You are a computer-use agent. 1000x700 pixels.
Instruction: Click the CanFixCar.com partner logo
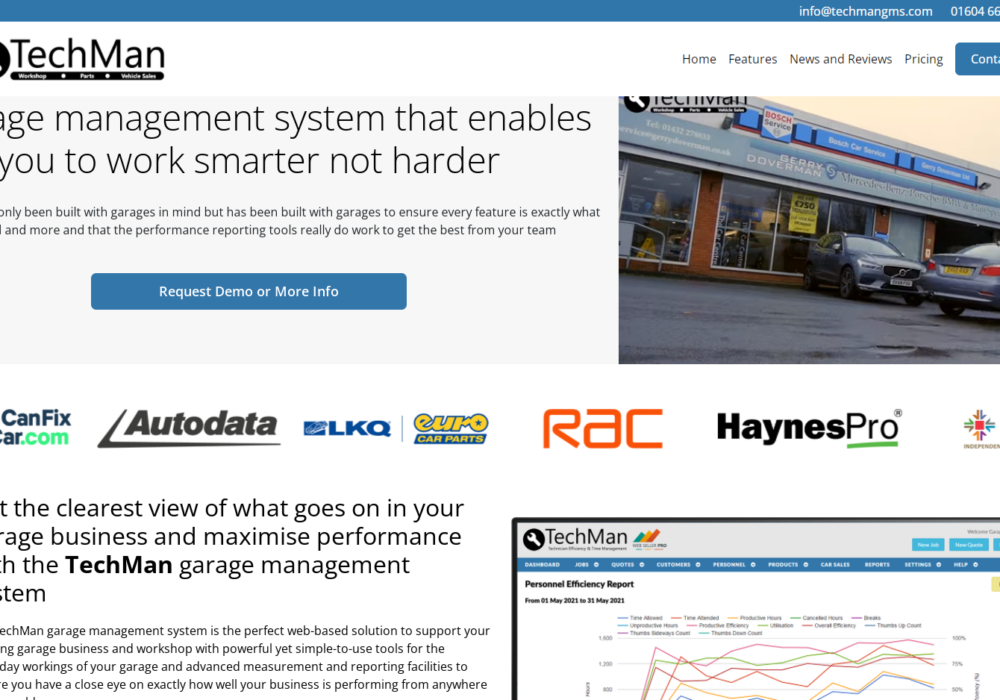(x=35, y=428)
